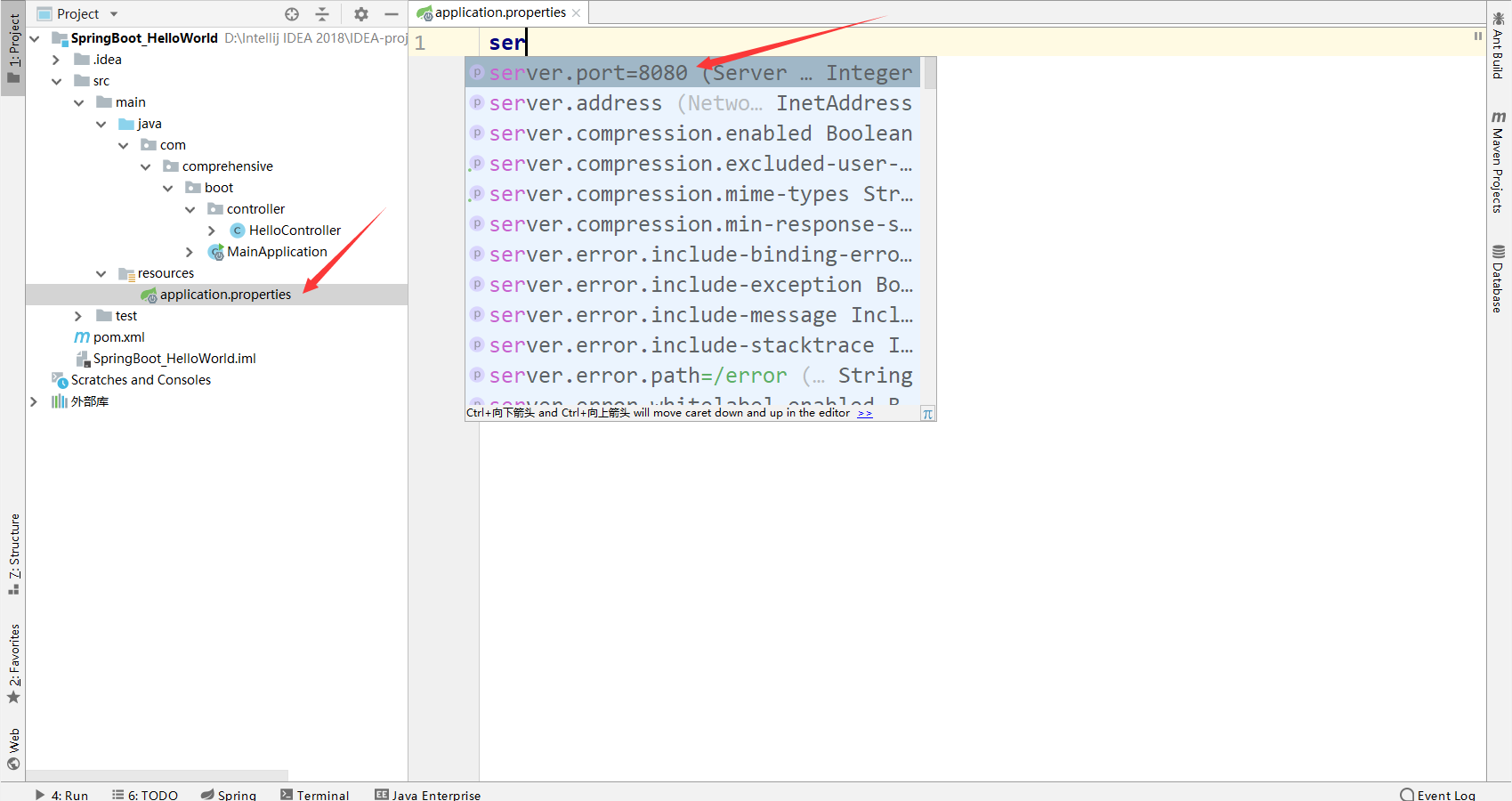
Task: Open the Maven Projects tool window
Action: pos(1499,162)
